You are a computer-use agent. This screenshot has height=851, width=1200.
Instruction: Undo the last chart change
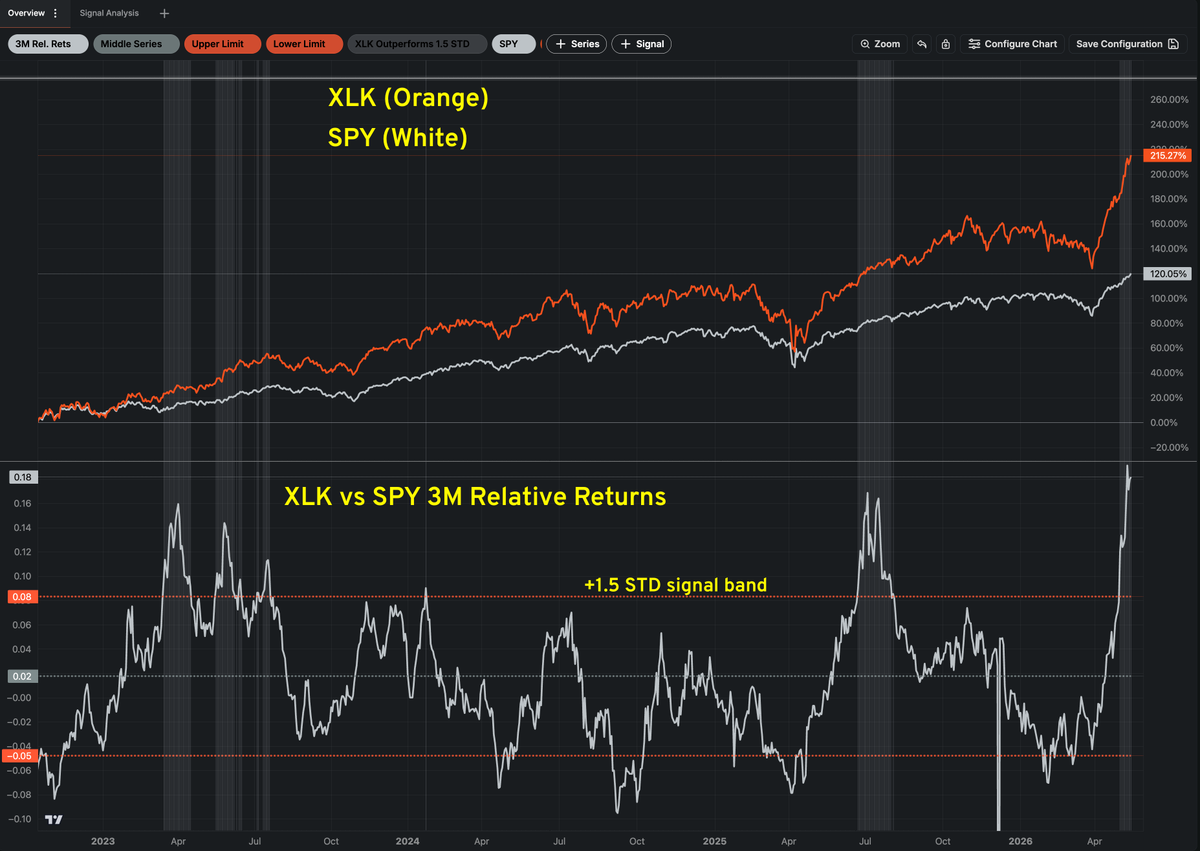[x=921, y=44]
